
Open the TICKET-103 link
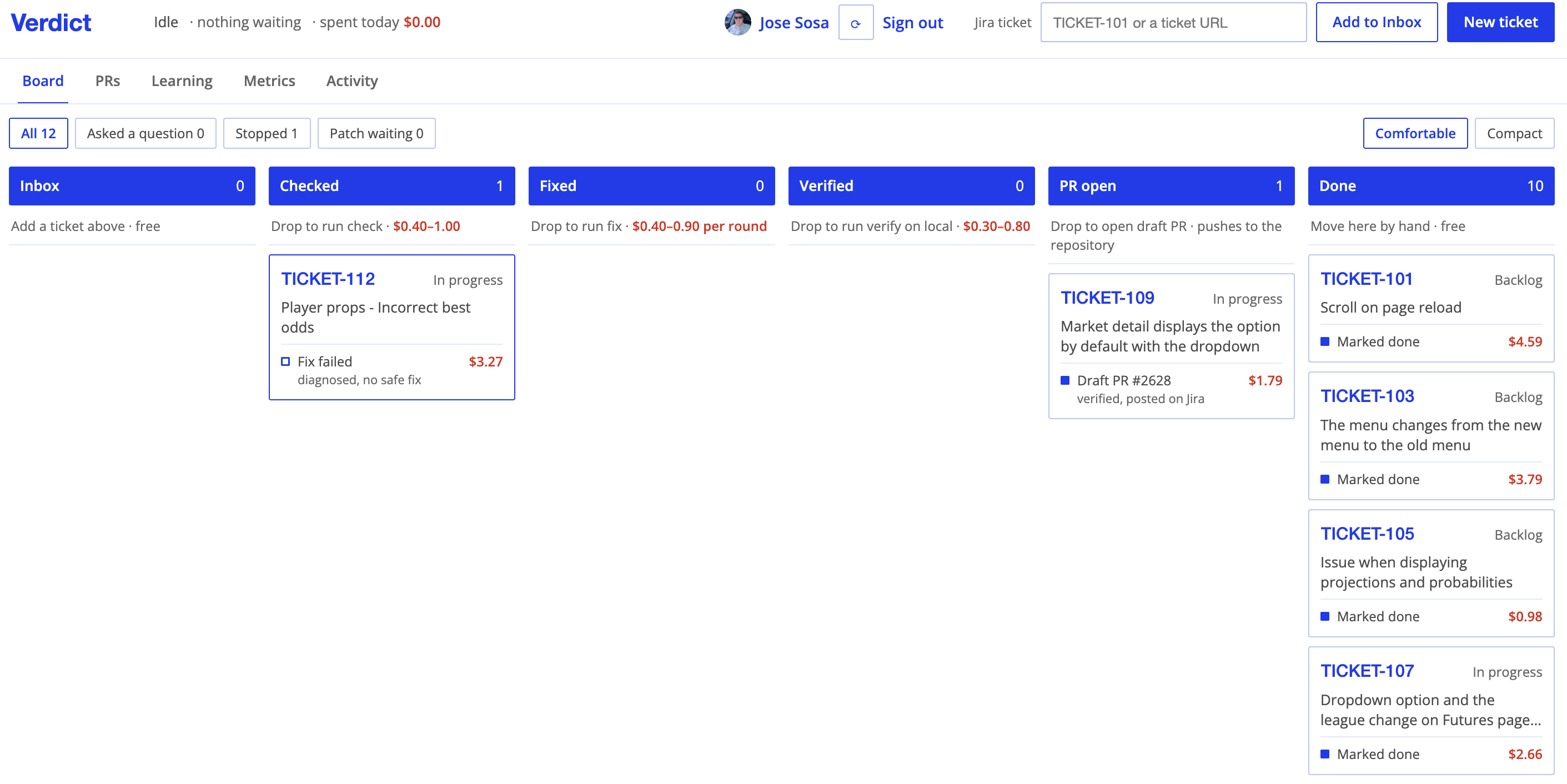[x=1367, y=396]
